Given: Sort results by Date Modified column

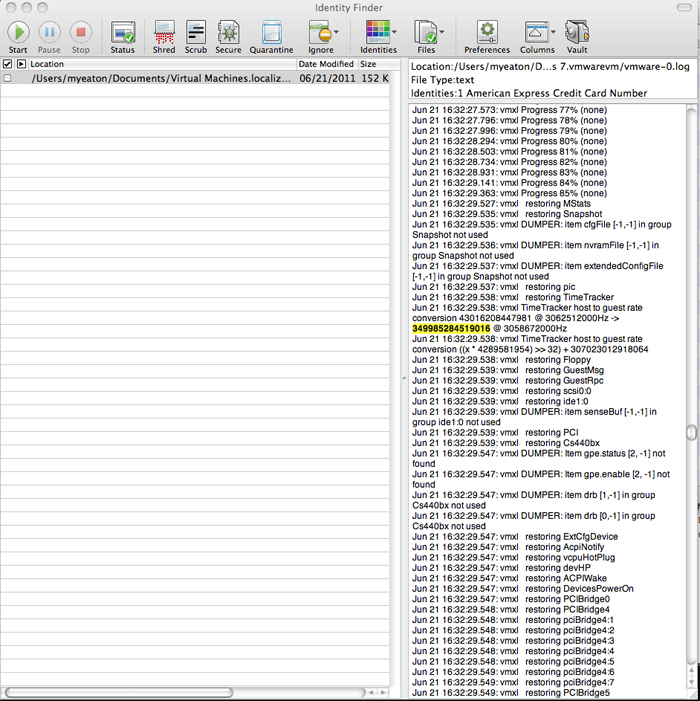Looking at the screenshot, I should click(326, 64).
